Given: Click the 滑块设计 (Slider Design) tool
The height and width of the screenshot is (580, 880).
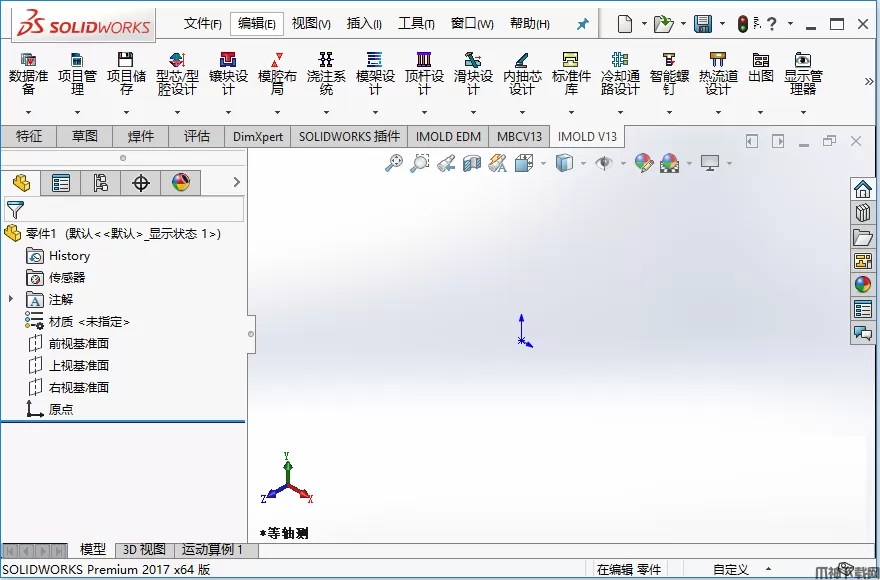Looking at the screenshot, I should point(472,73).
